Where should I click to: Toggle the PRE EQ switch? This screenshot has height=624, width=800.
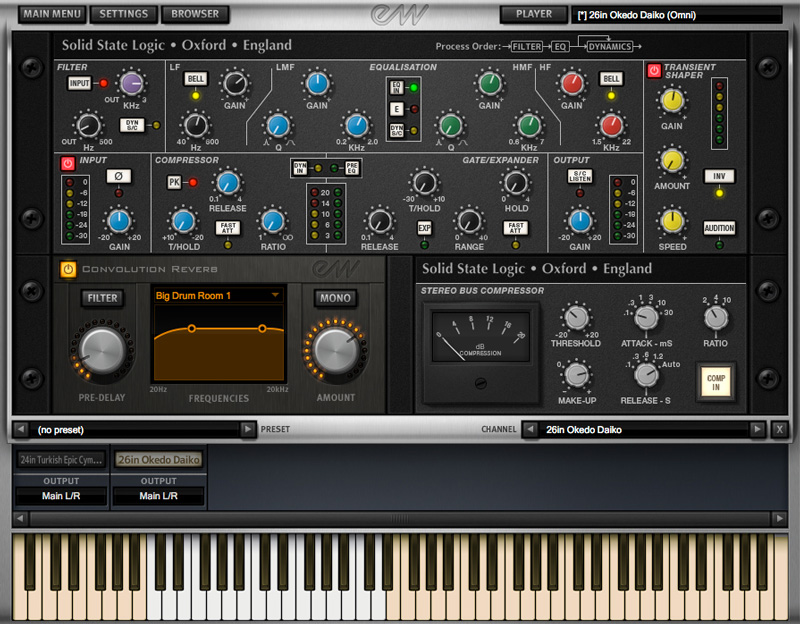click(352, 168)
